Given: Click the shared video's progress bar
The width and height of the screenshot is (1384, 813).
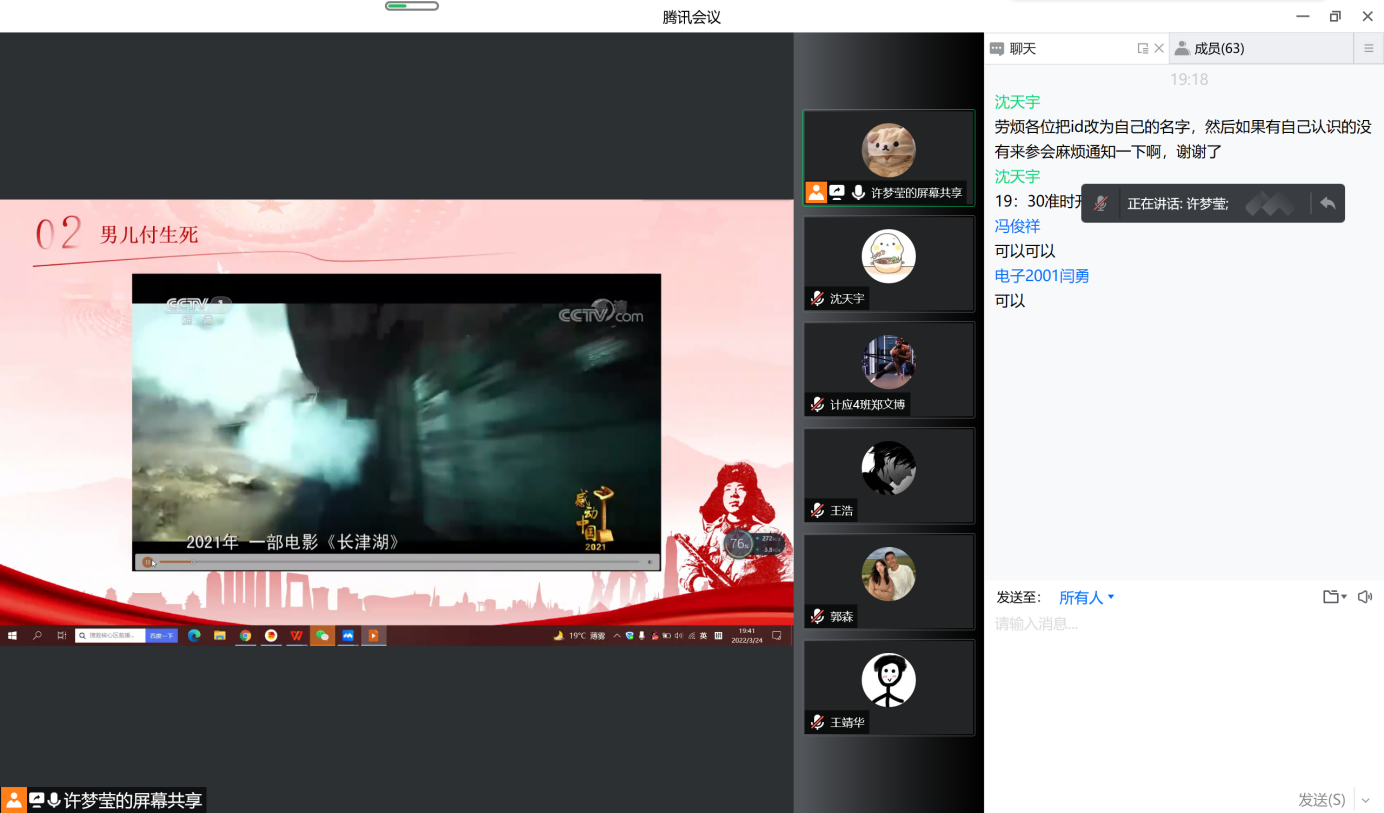Looking at the screenshot, I should [396, 562].
